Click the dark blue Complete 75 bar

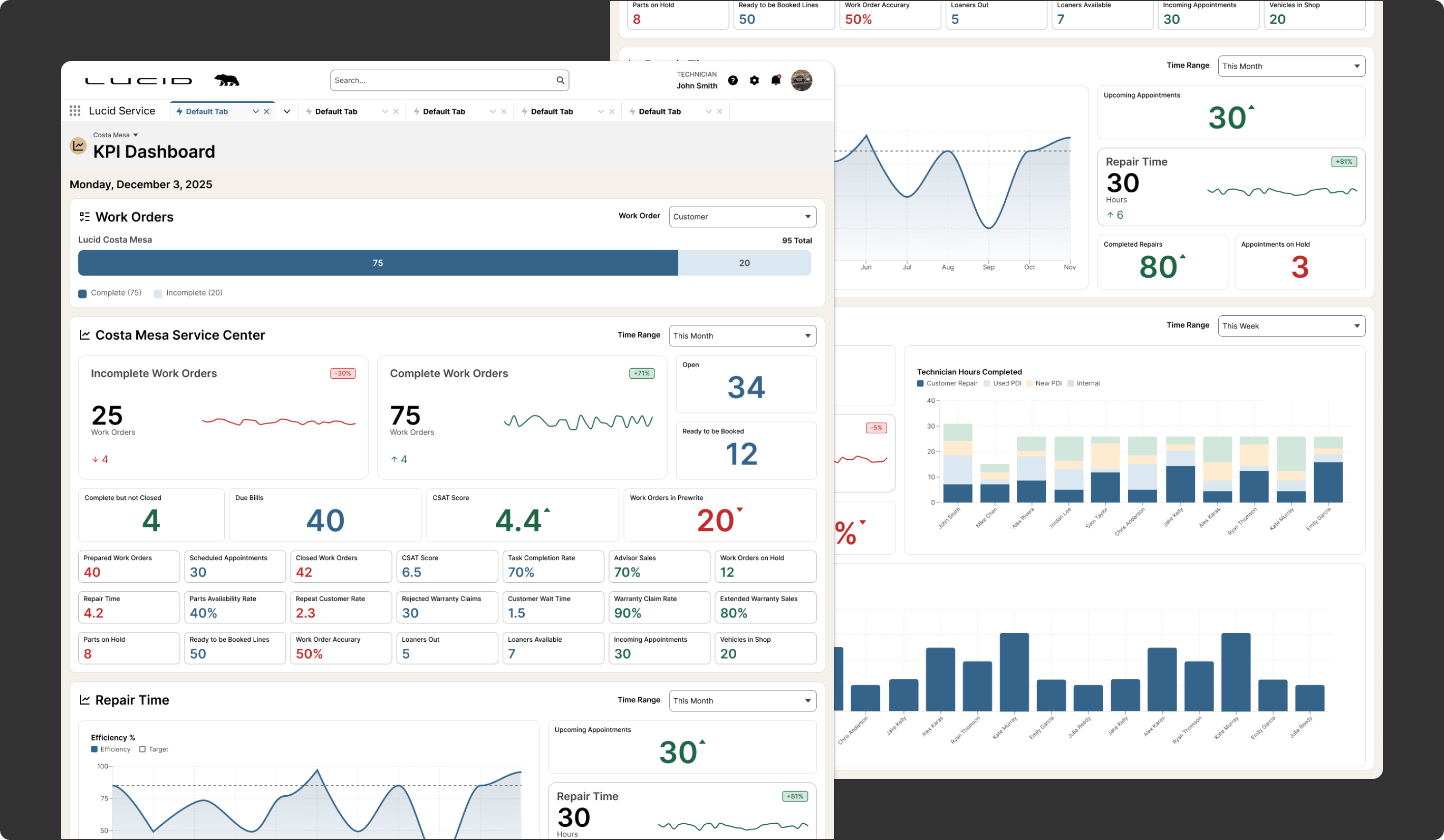[378, 263]
